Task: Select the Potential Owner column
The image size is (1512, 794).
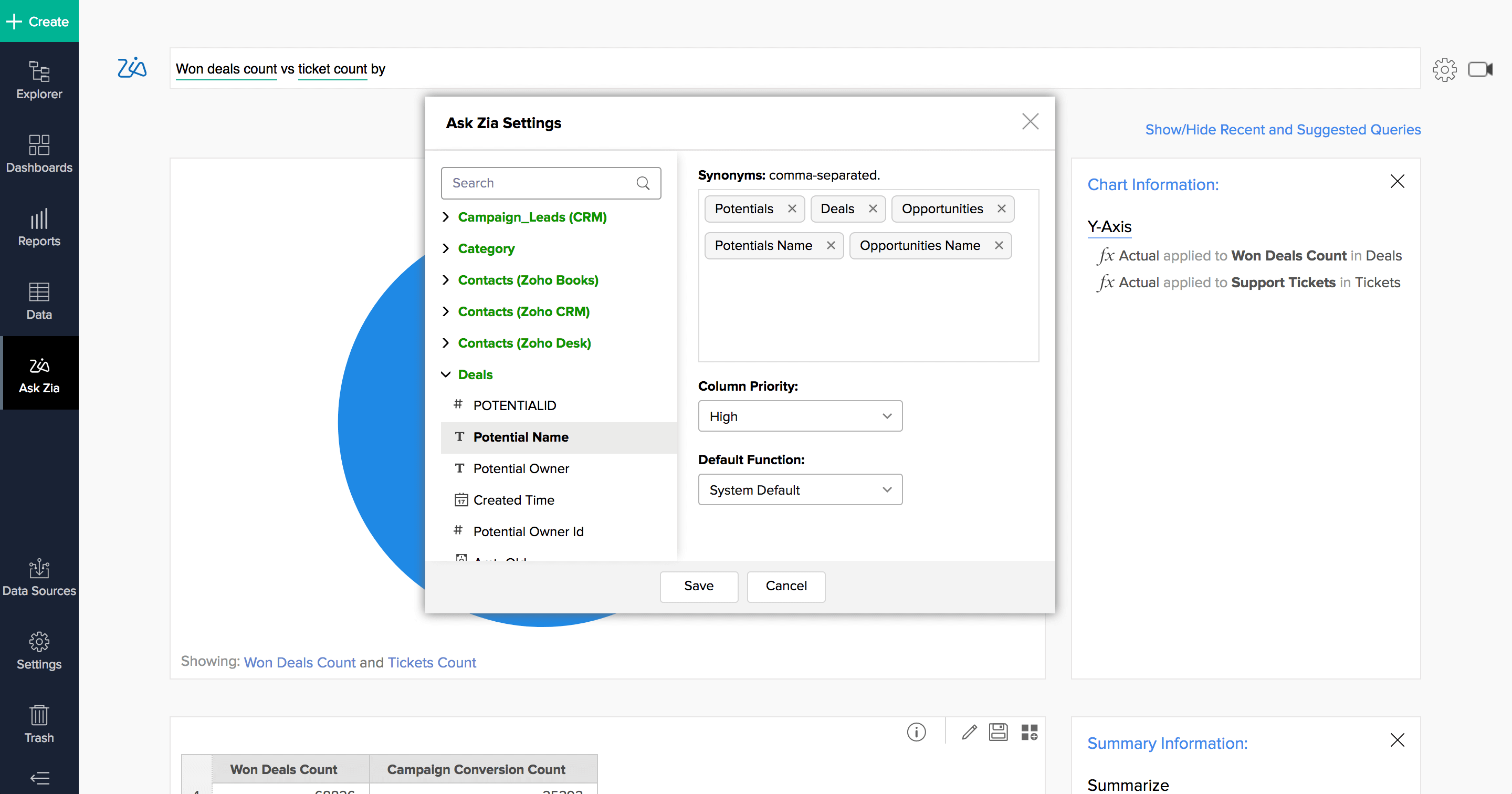Action: pos(521,468)
